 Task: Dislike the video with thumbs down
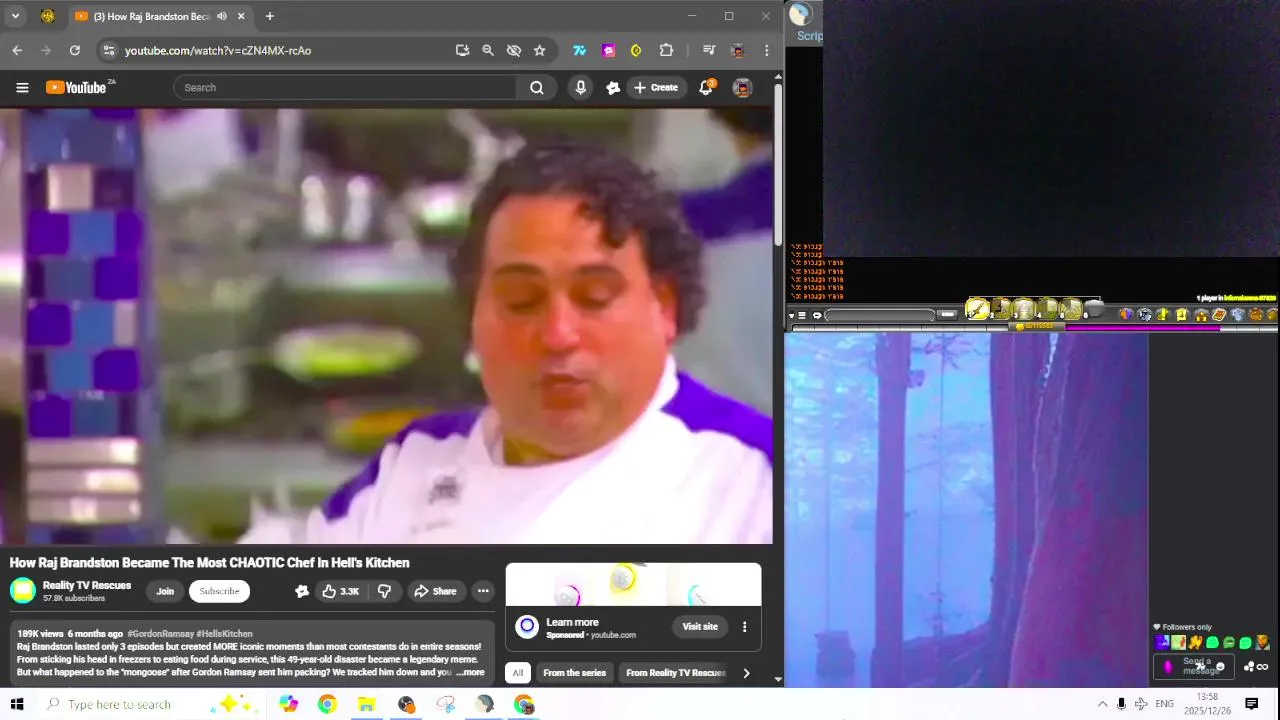(384, 591)
